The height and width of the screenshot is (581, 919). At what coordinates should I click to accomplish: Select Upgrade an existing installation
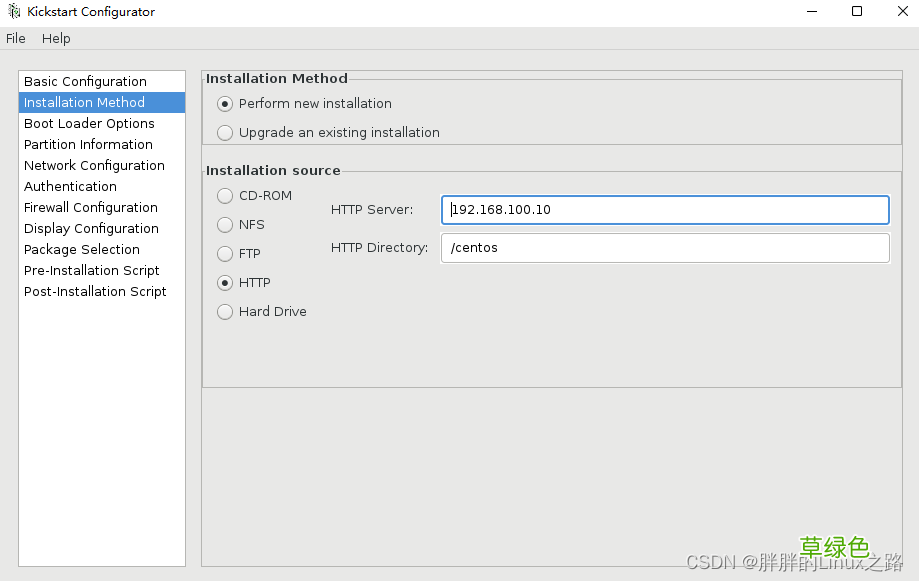click(x=225, y=132)
